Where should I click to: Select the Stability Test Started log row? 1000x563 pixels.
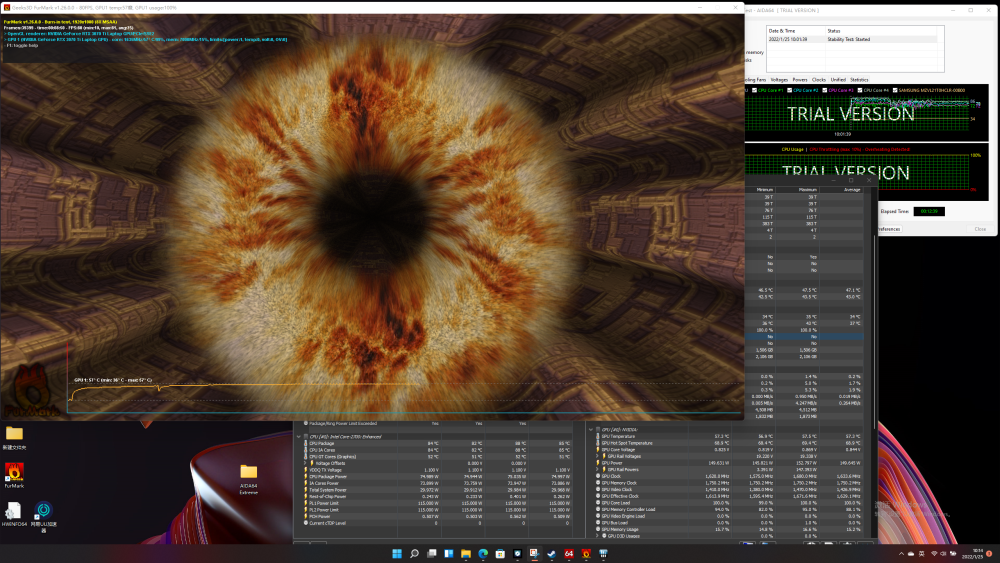click(x=850, y=40)
